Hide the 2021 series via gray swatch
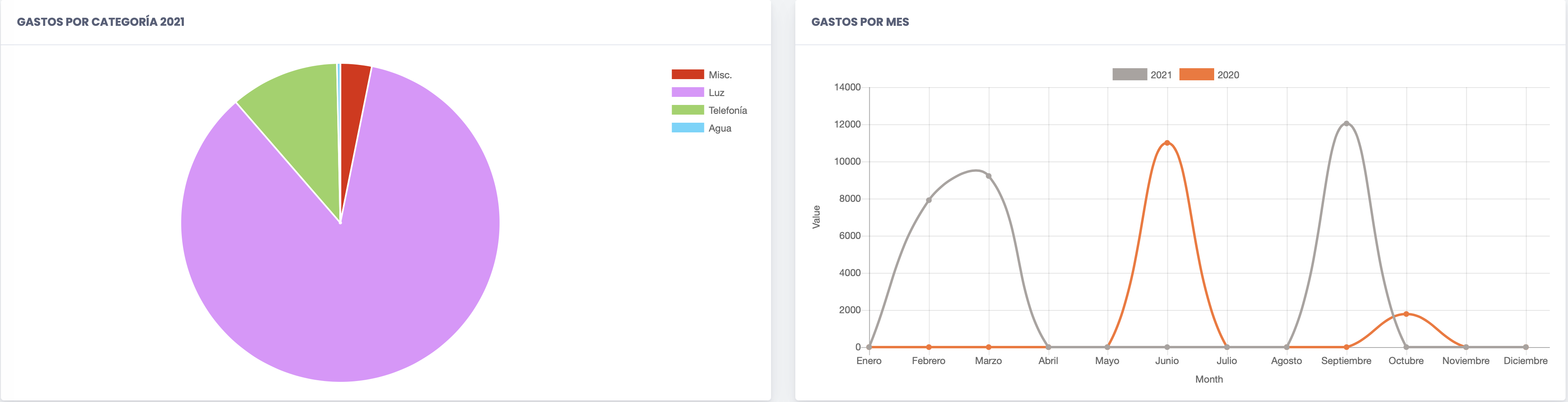1568x402 pixels. [1129, 74]
